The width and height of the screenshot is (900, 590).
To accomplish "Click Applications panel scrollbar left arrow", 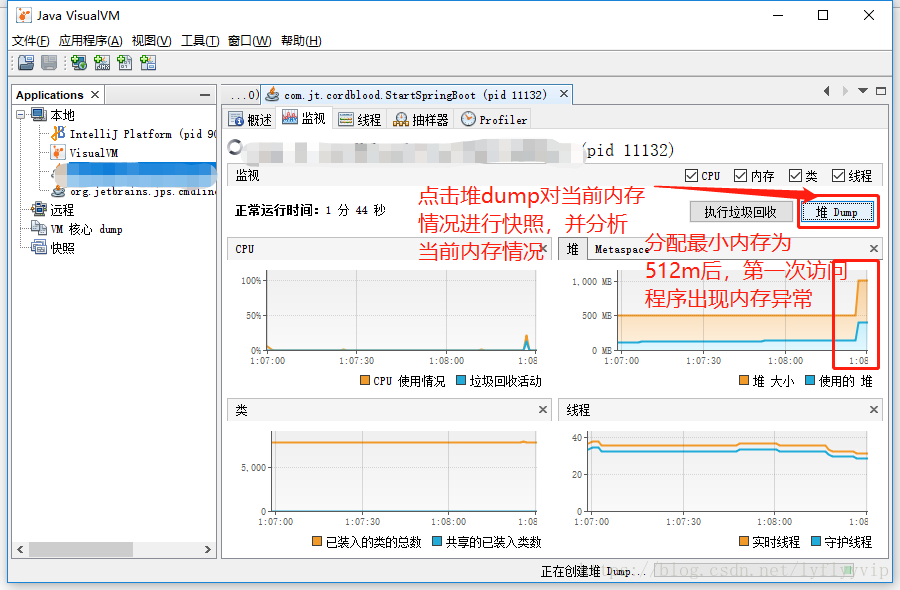I will tap(20, 549).
